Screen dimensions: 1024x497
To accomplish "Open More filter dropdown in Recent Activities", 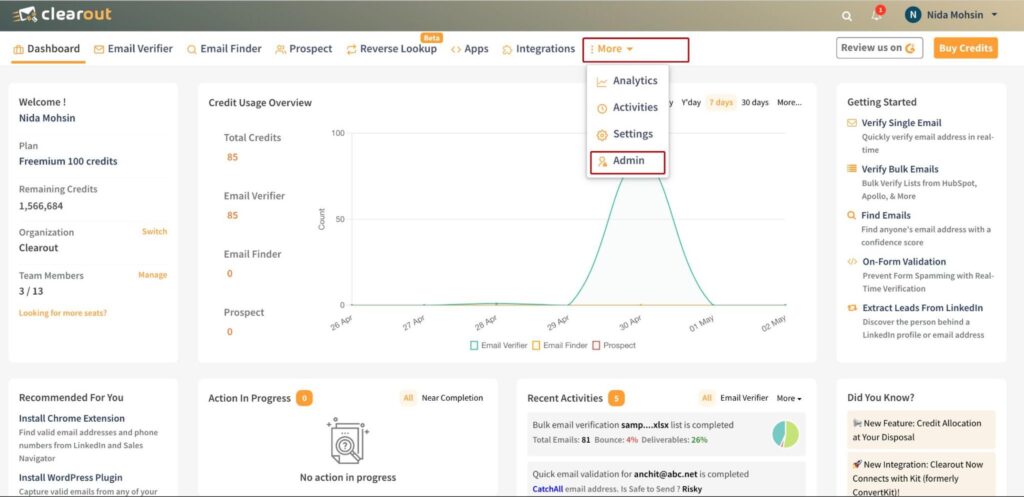I will (x=789, y=398).
